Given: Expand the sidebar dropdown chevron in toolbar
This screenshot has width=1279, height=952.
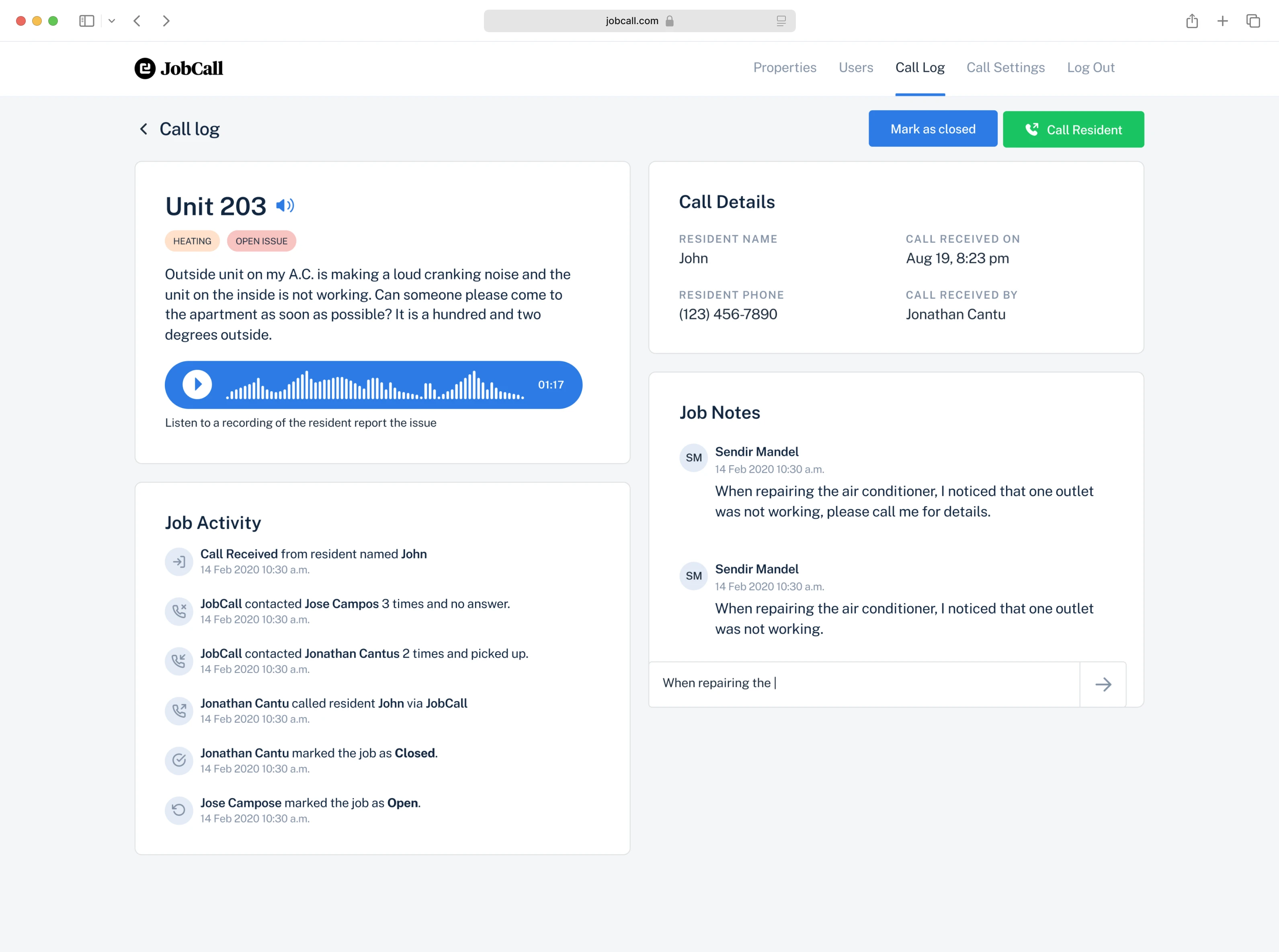Looking at the screenshot, I should 112,21.
